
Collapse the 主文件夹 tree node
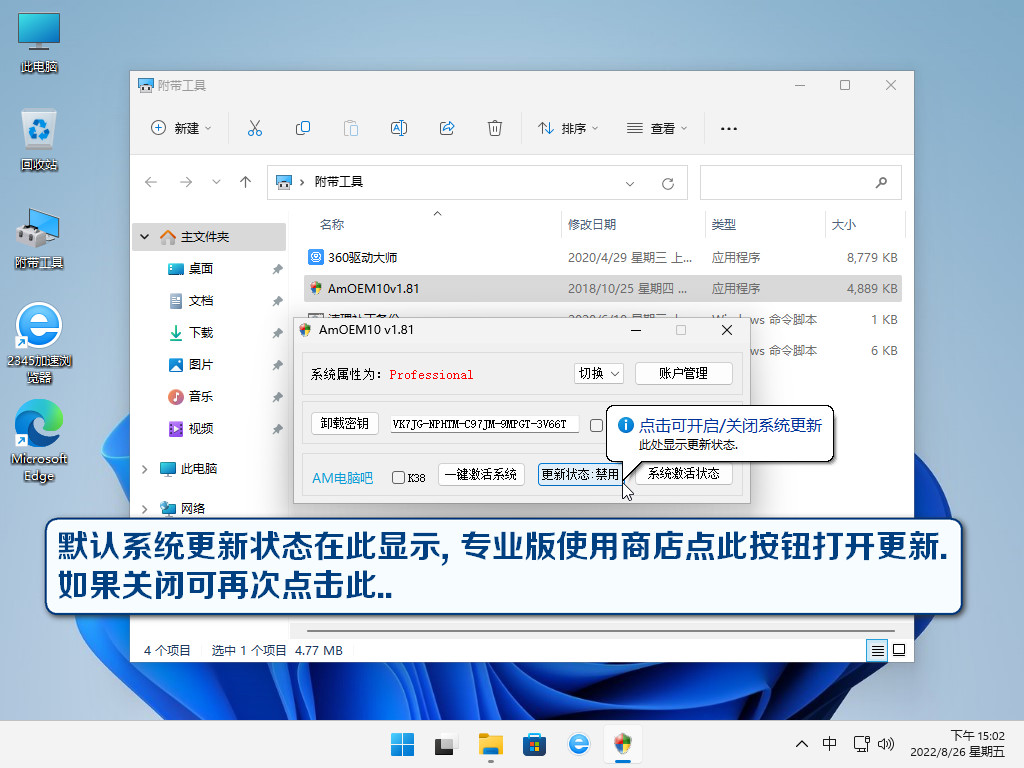[x=144, y=236]
